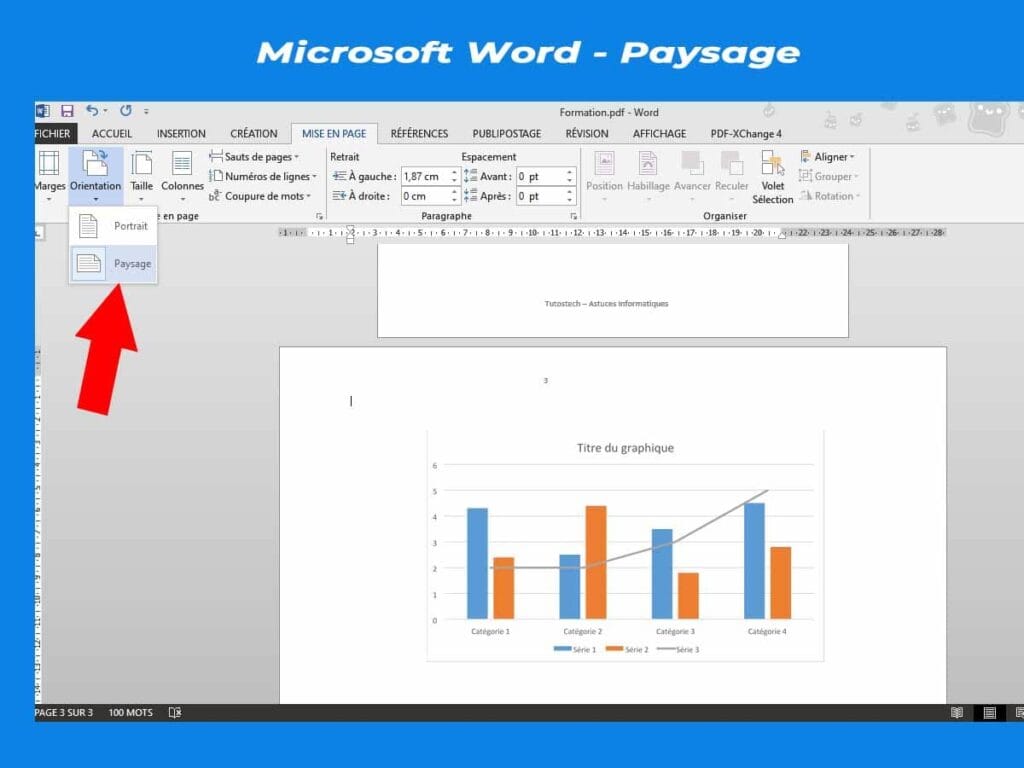1024x768 pixels.
Task: Select Portrait orientation option
Action: 113,226
